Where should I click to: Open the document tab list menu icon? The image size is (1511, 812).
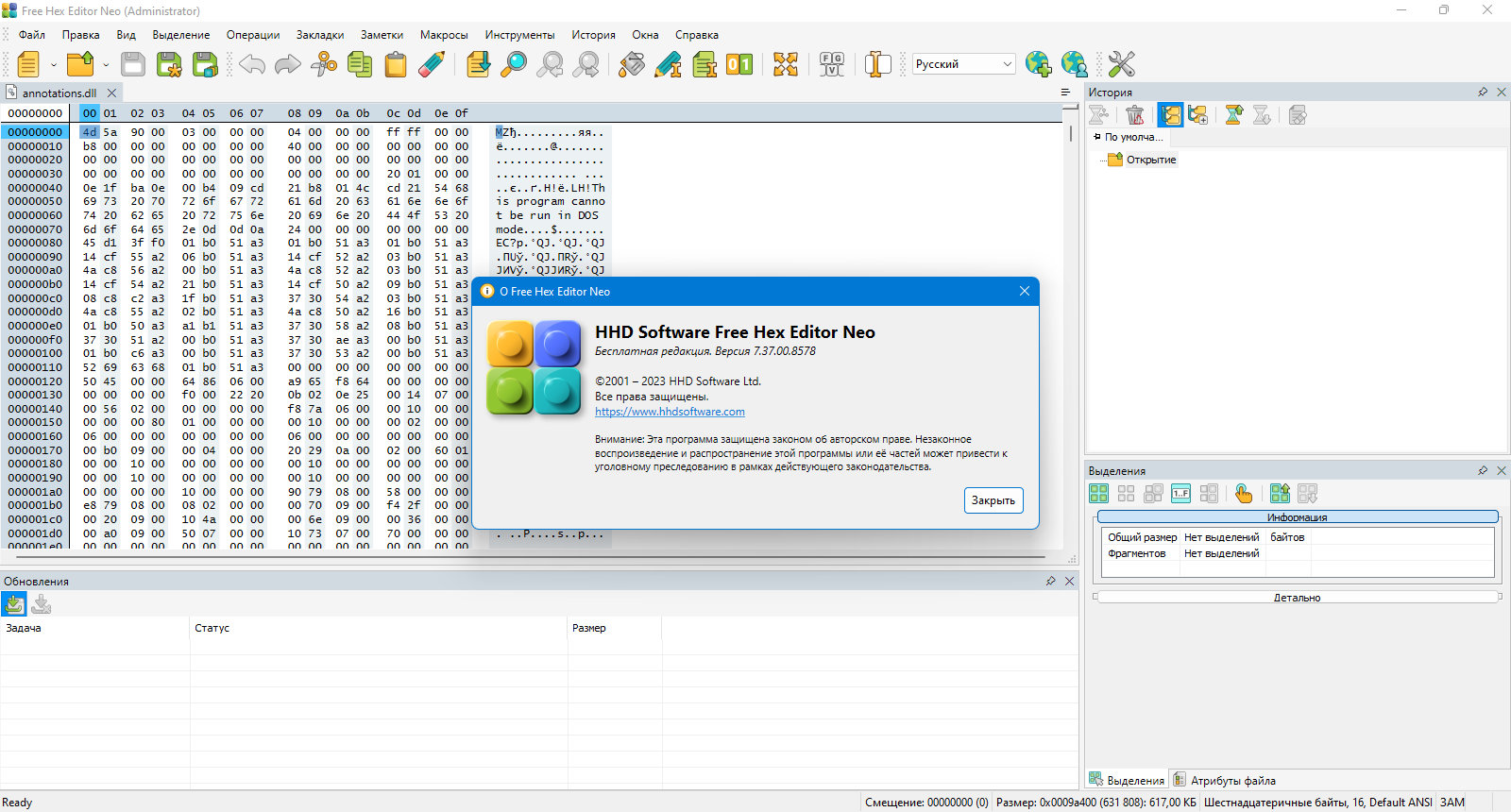[1065, 93]
